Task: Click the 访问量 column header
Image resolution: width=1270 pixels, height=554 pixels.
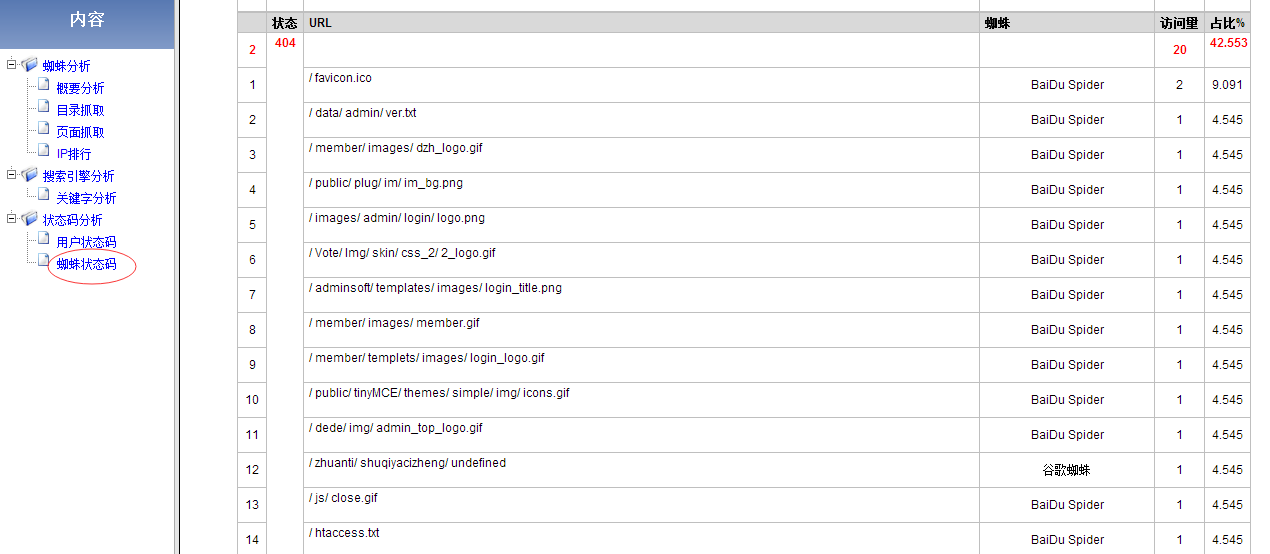Action: [x=1179, y=23]
